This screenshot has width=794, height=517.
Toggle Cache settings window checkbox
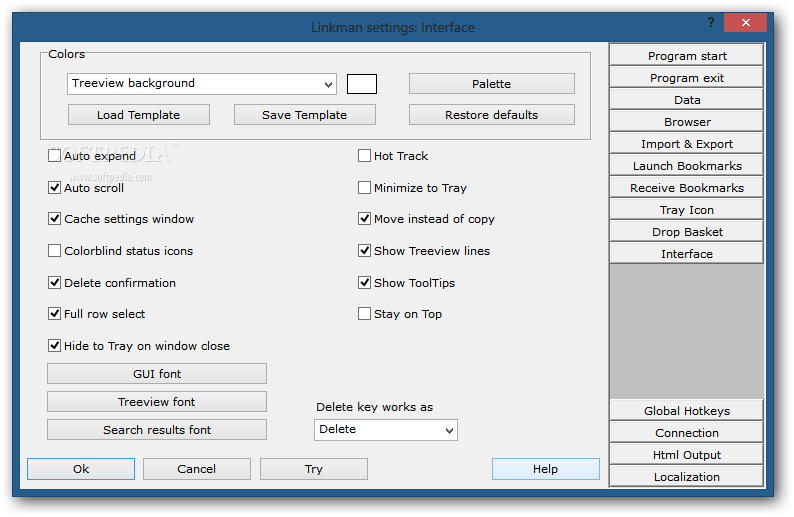54,219
